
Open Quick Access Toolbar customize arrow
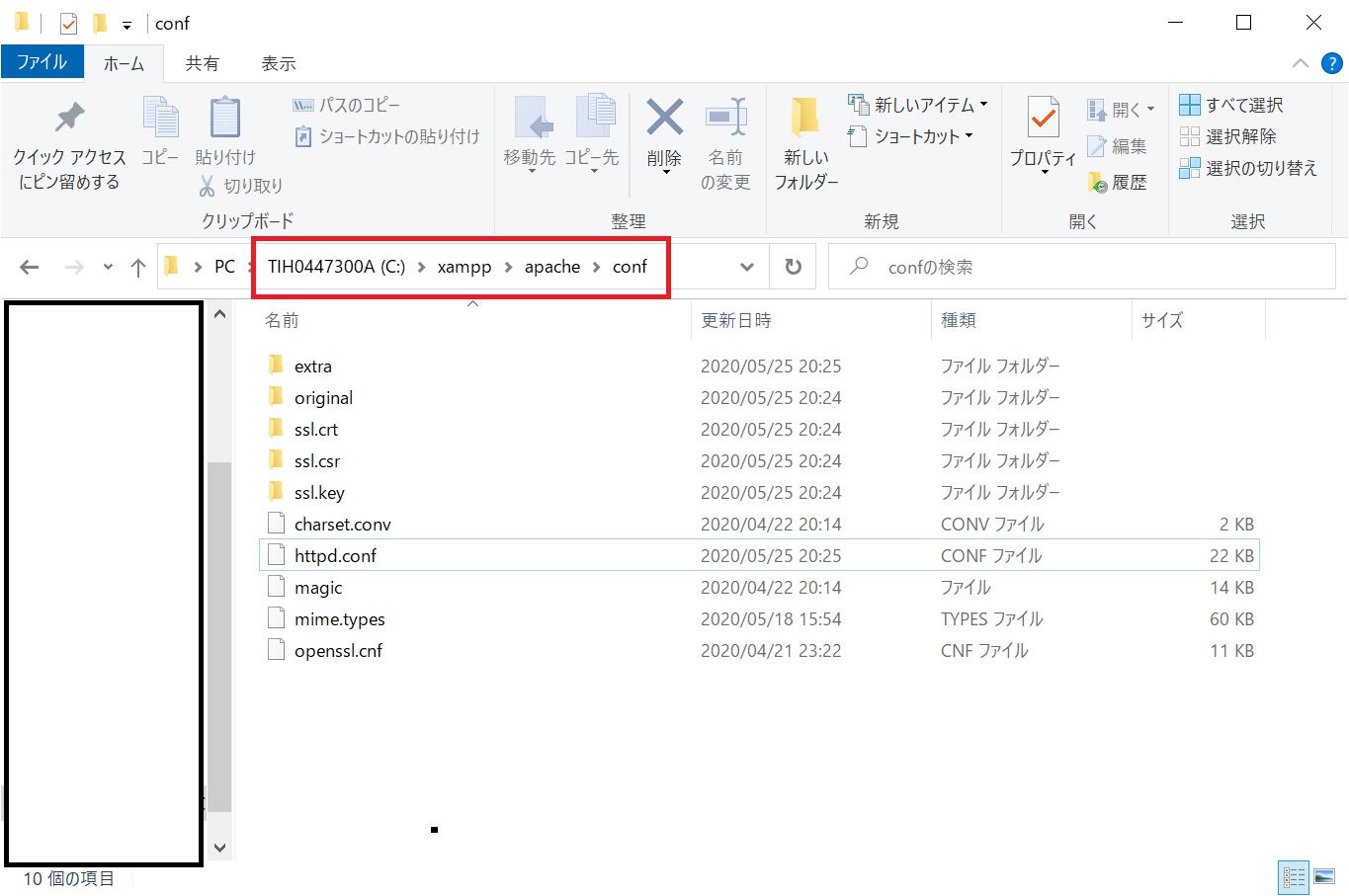(126, 25)
